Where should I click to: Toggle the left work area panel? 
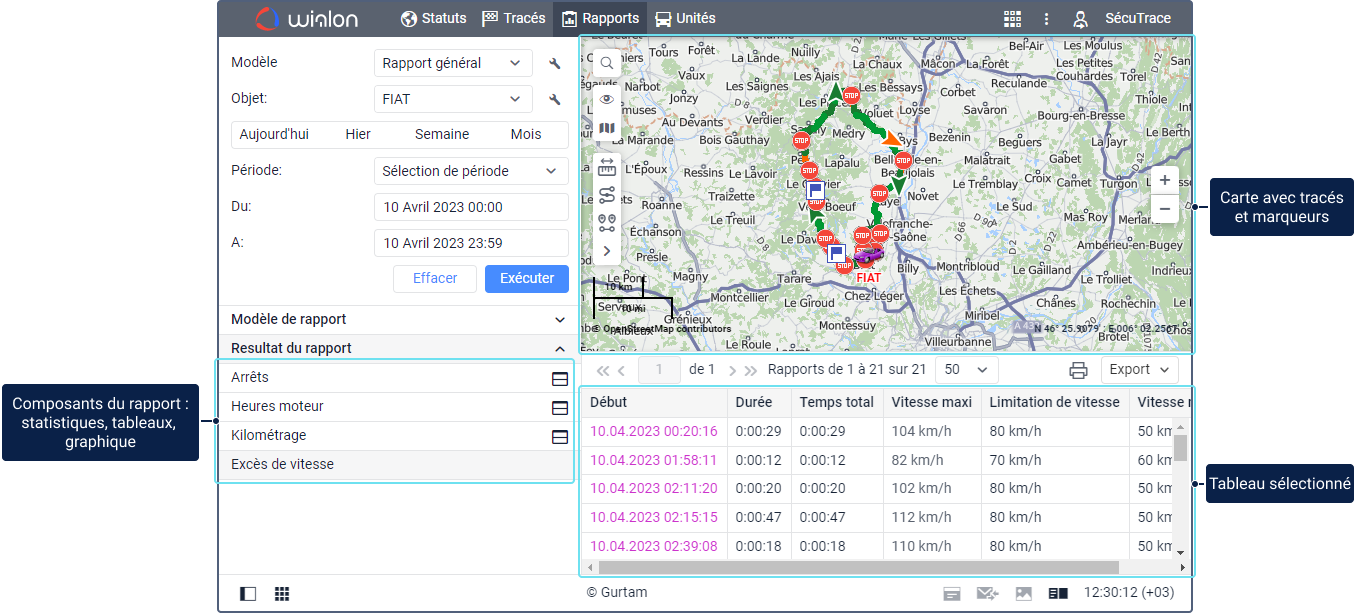click(x=248, y=594)
